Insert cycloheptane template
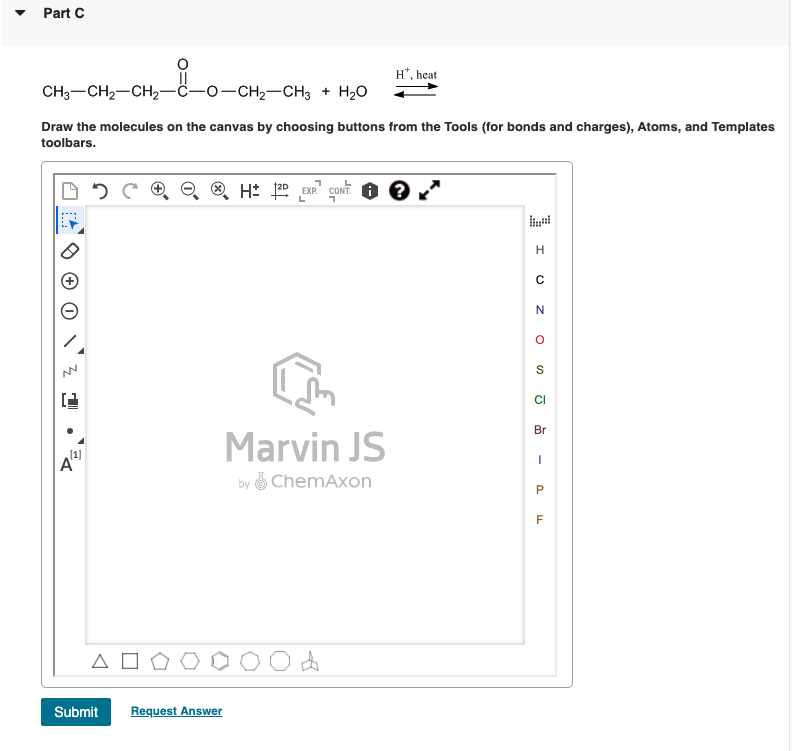The width and height of the screenshot is (792, 751). click(x=250, y=661)
